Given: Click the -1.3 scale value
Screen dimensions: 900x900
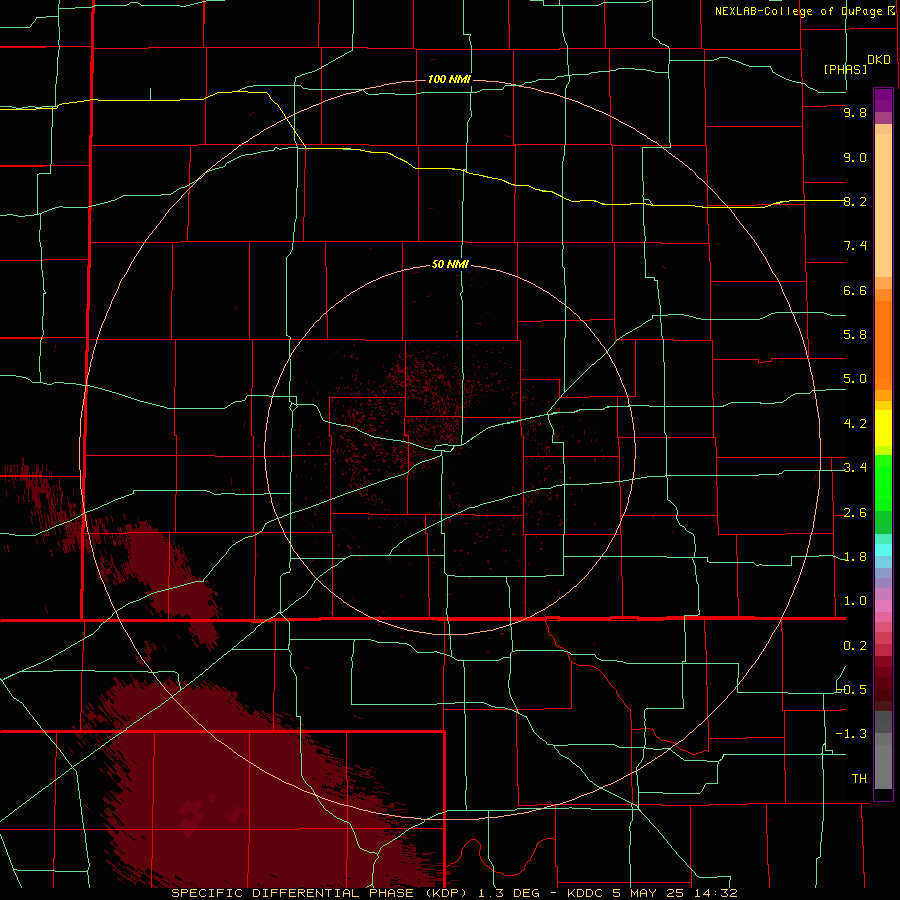Looking at the screenshot, I should (x=852, y=734).
